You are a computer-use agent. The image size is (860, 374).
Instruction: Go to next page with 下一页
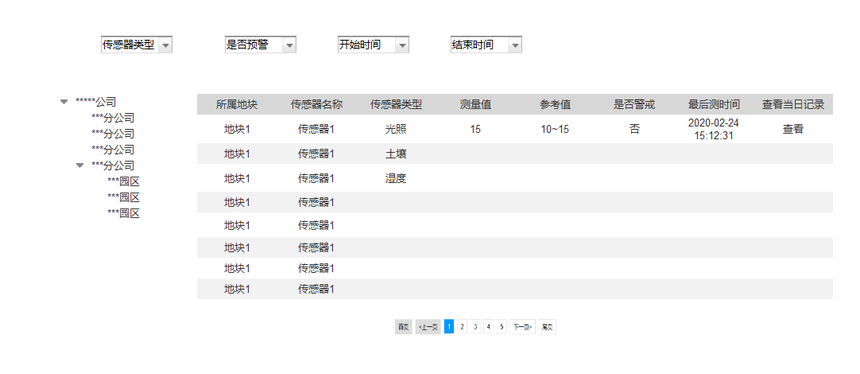coord(522,327)
